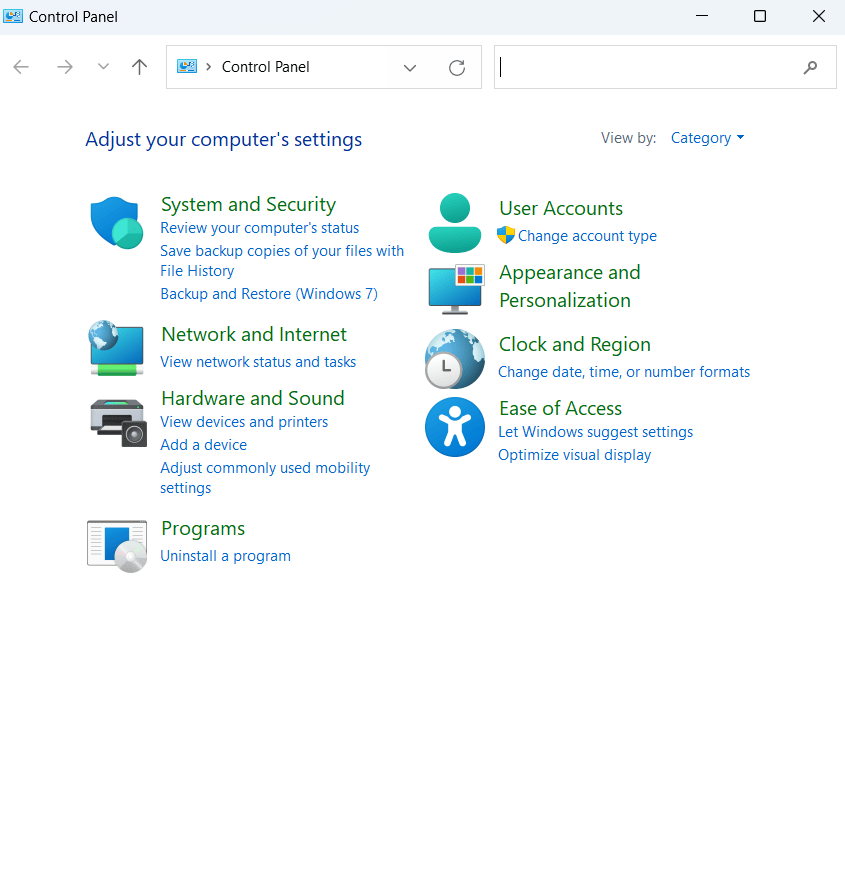Click the refresh button in the address bar
Image resolution: width=845 pixels, height=869 pixels.
(x=457, y=67)
